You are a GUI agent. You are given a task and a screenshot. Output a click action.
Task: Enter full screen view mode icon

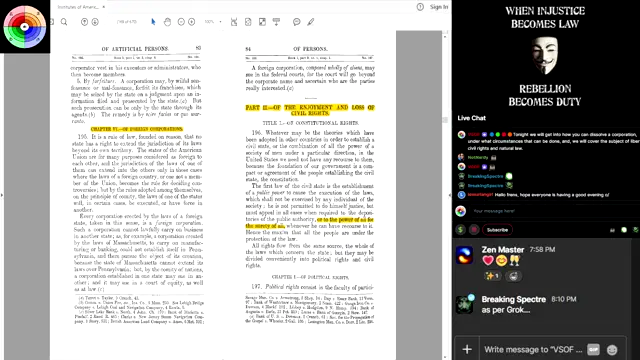pos(262,22)
